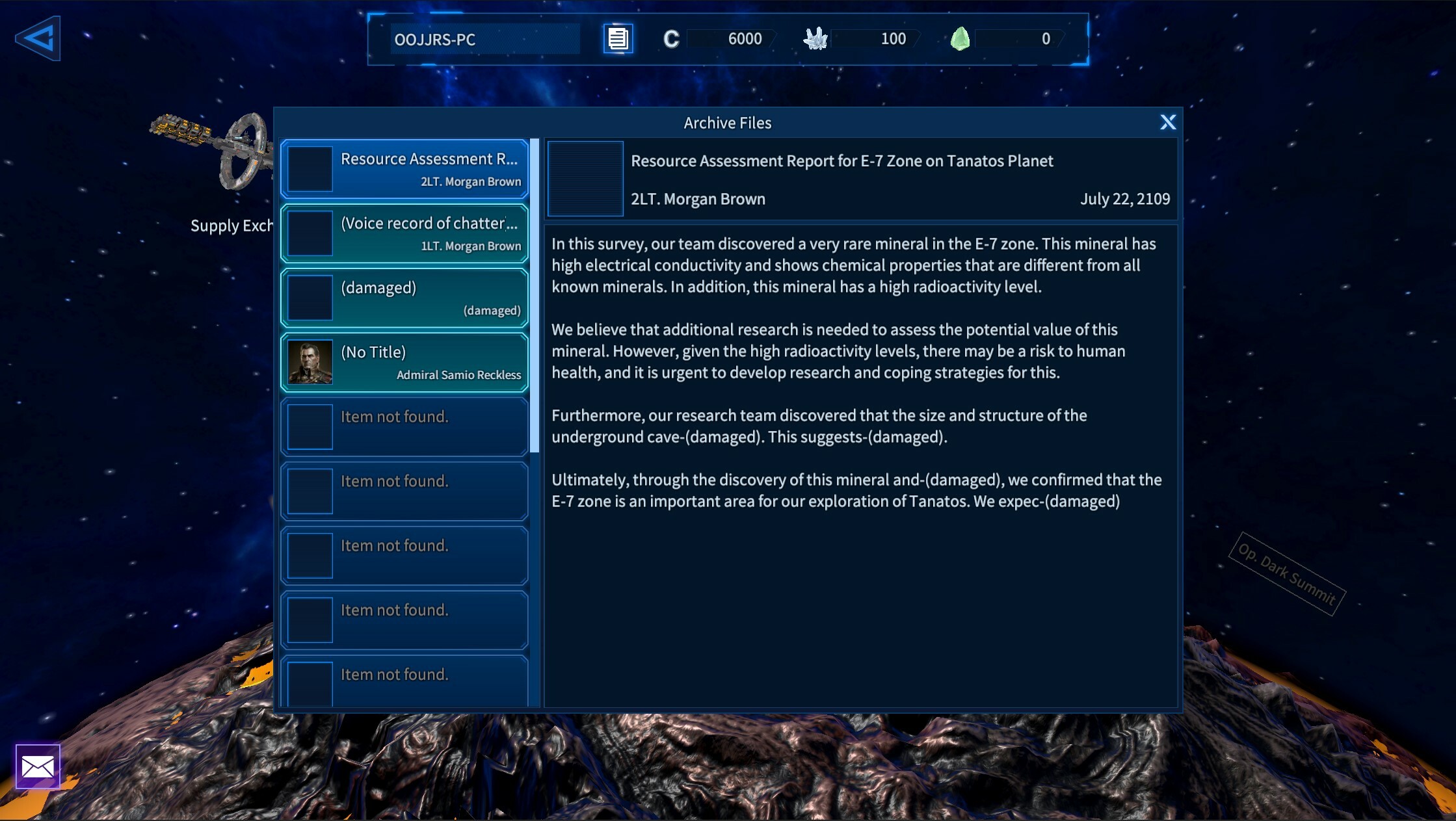Close the Archive Files window
The width and height of the screenshot is (1456, 821).
[x=1167, y=122]
